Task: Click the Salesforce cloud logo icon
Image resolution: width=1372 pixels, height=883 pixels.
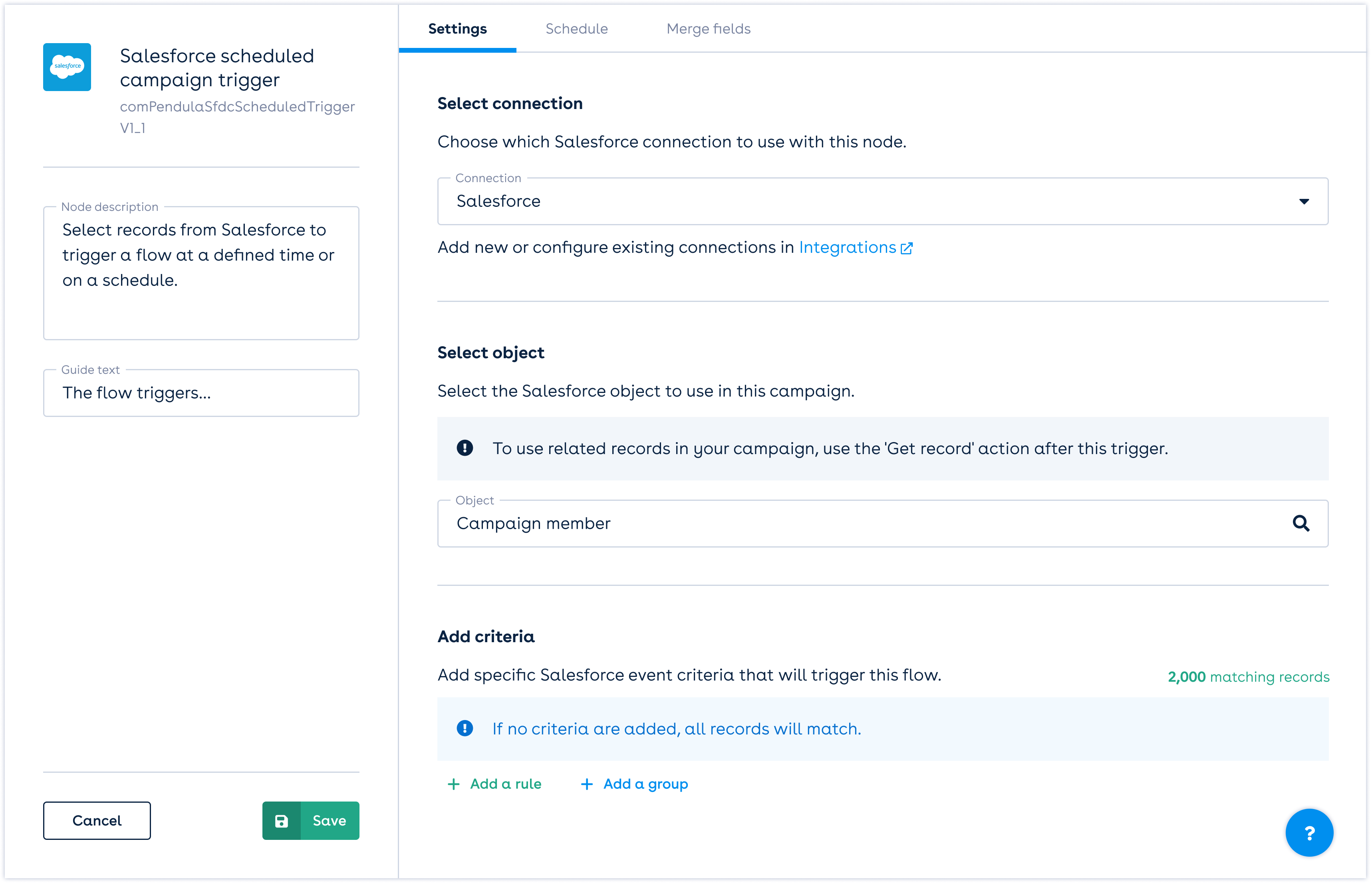Action: tap(67, 67)
